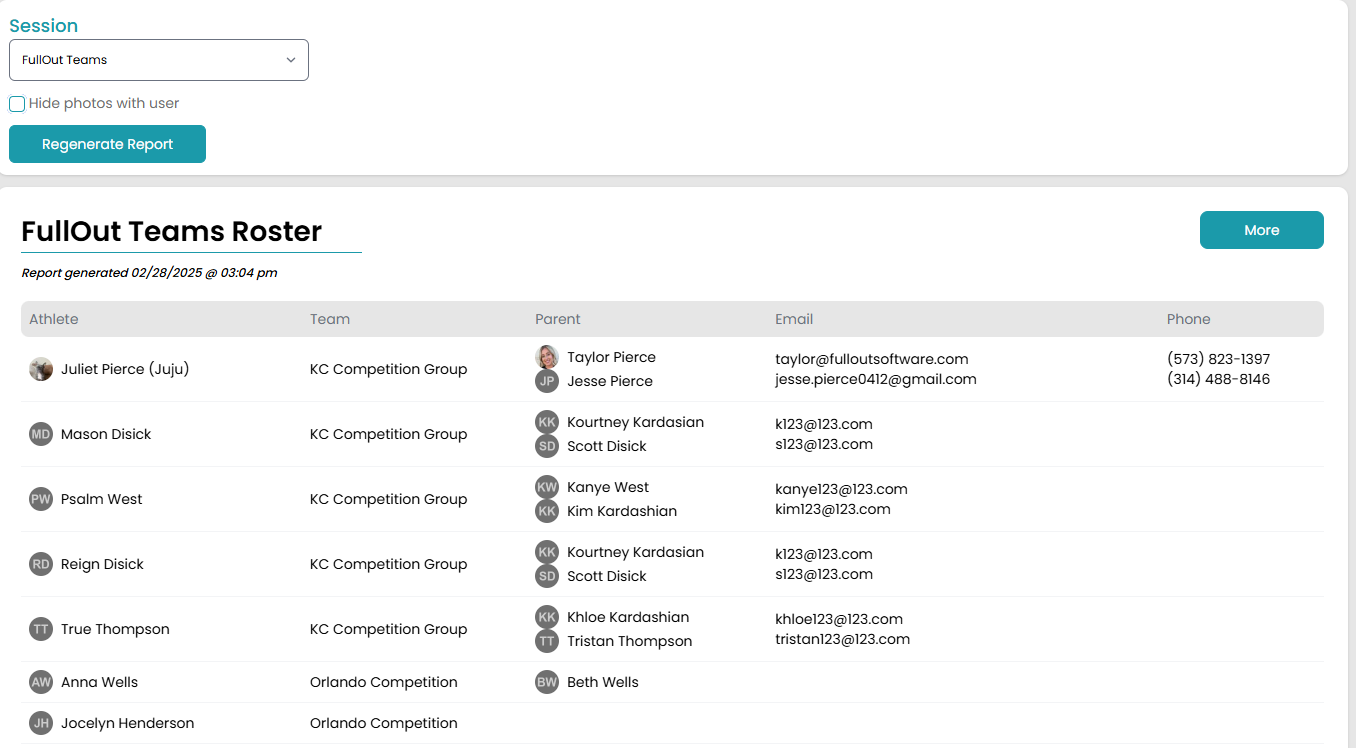Click Psalm West's PW avatar

tap(41, 499)
